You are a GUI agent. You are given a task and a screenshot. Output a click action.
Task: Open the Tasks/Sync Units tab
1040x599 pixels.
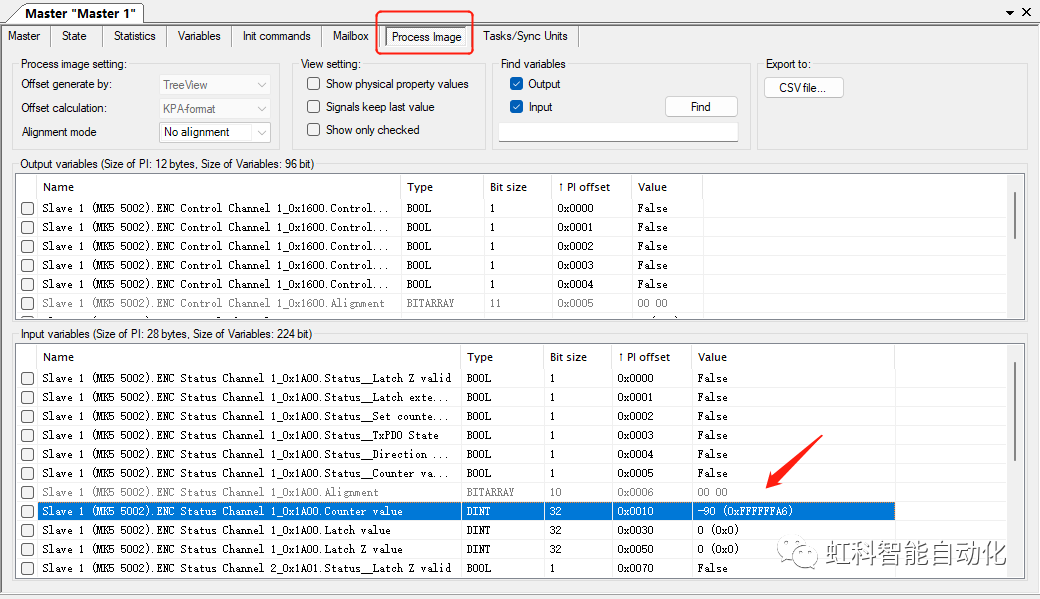525,36
